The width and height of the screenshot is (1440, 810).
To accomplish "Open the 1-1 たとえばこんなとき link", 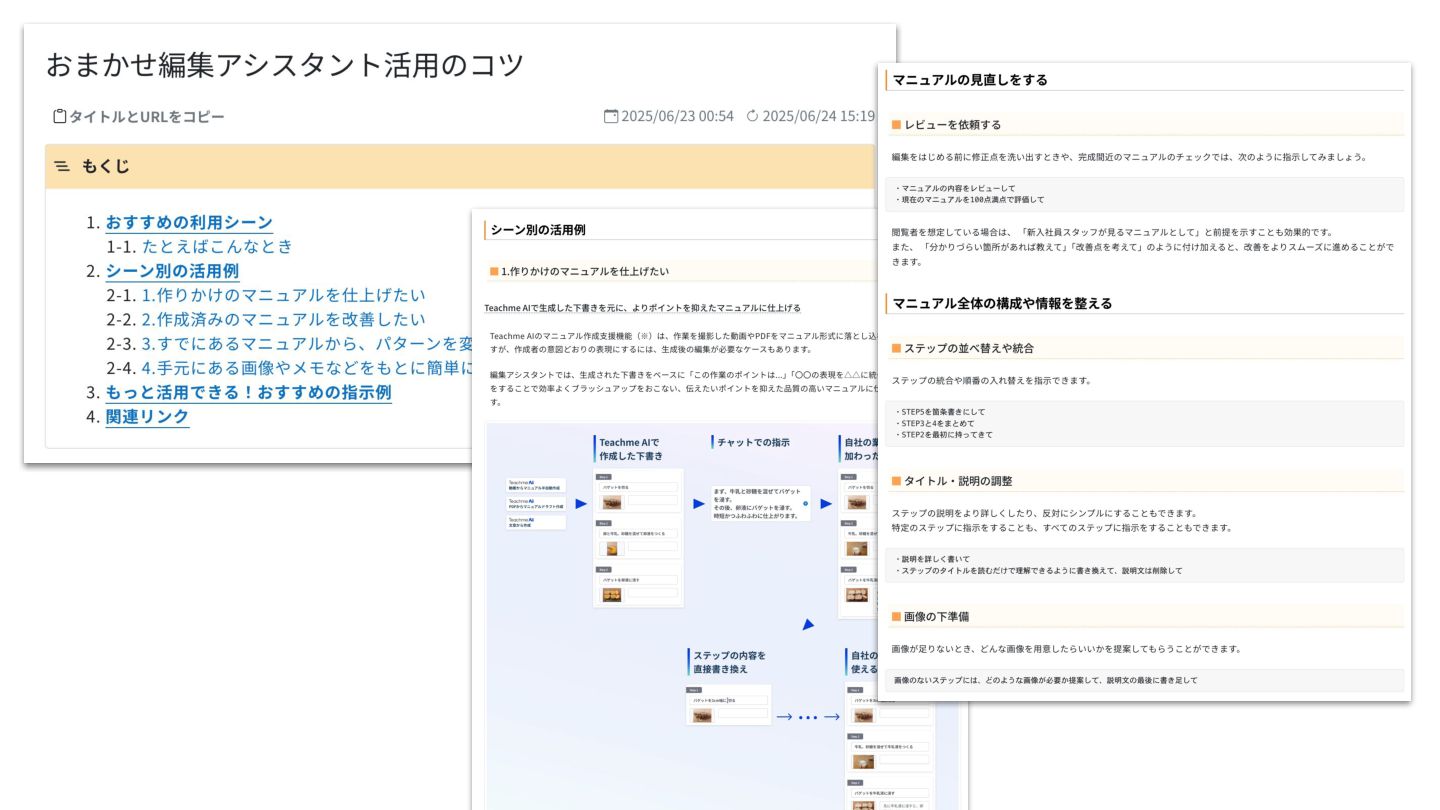I will pyautogui.click(x=217, y=246).
